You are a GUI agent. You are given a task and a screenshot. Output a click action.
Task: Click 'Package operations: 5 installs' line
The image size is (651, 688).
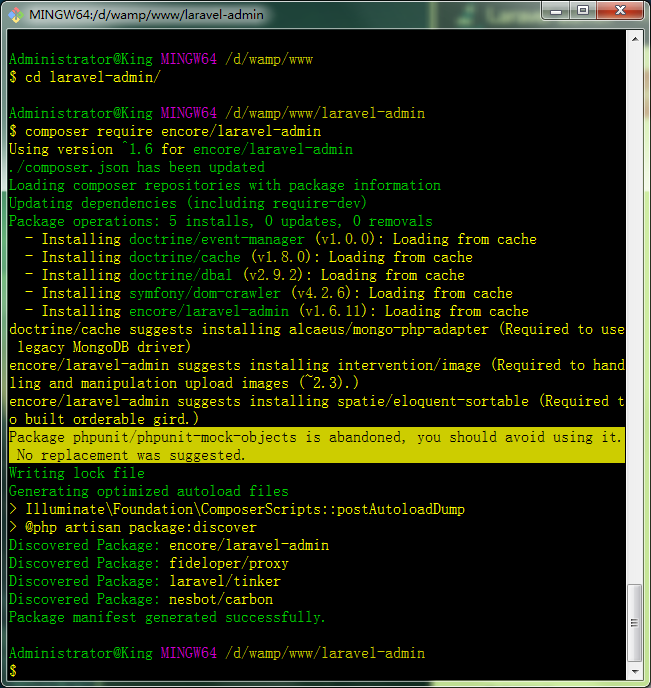(221, 221)
